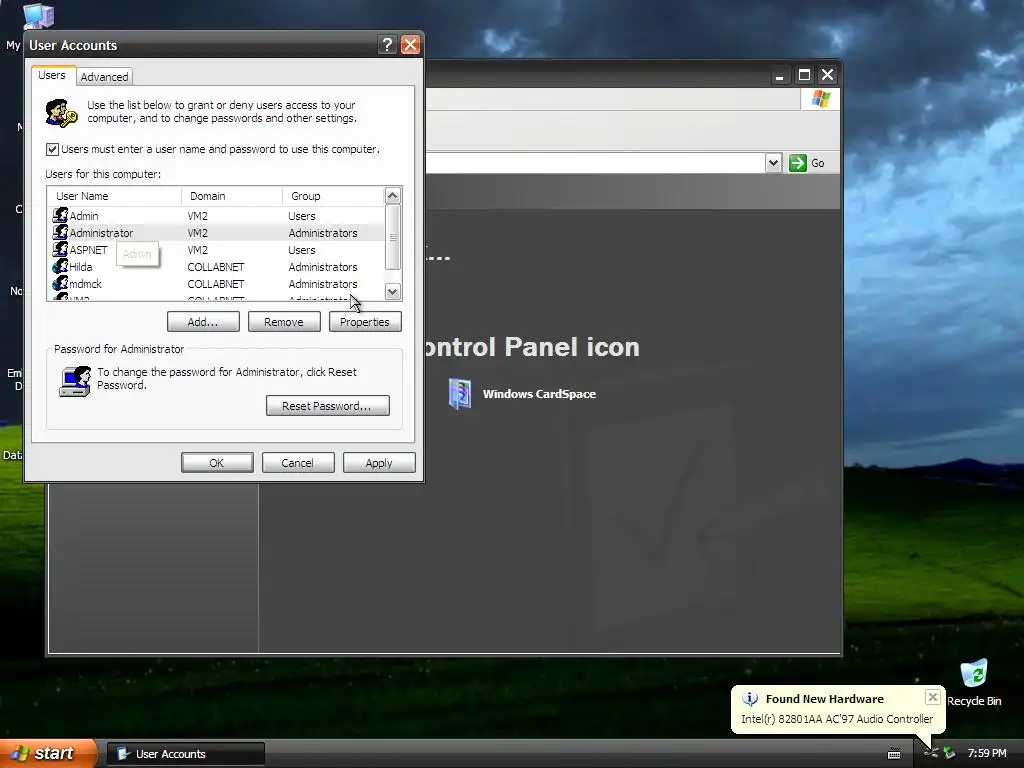Click the green Go arrow button
1024x768 pixels.
pyautogui.click(x=797, y=163)
